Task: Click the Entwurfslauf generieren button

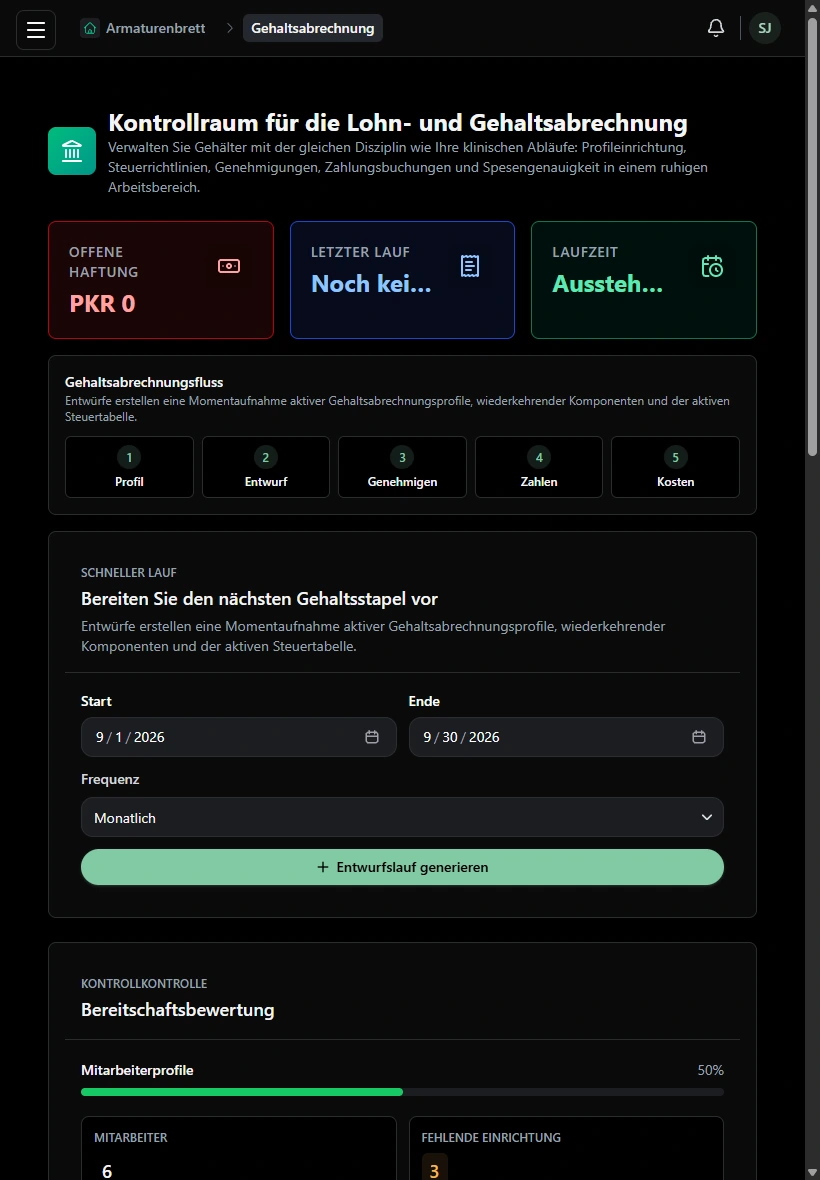Action: coord(402,867)
